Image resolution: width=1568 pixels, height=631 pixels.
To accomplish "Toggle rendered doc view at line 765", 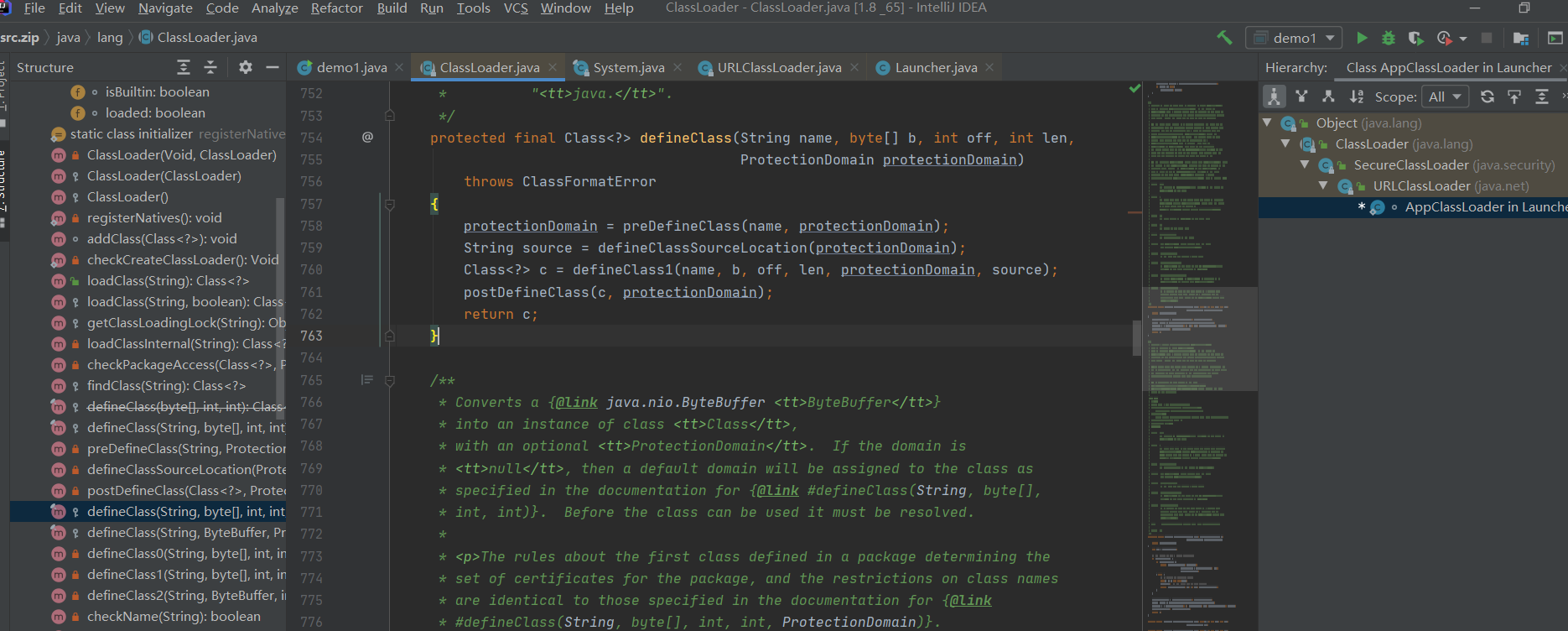I will coord(366,380).
